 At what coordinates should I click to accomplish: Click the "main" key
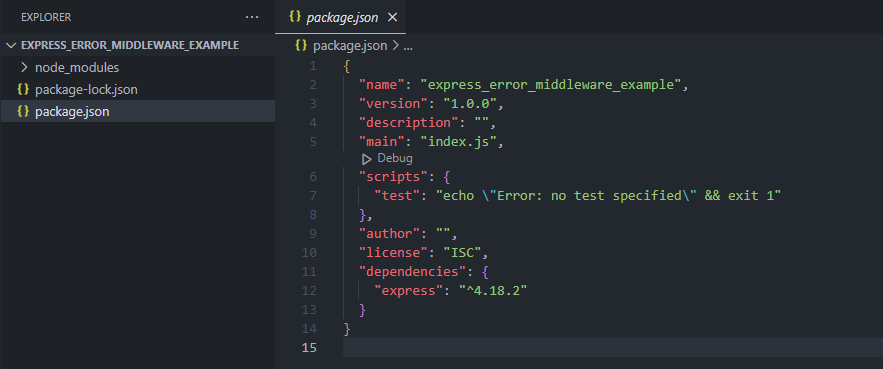tap(382, 141)
